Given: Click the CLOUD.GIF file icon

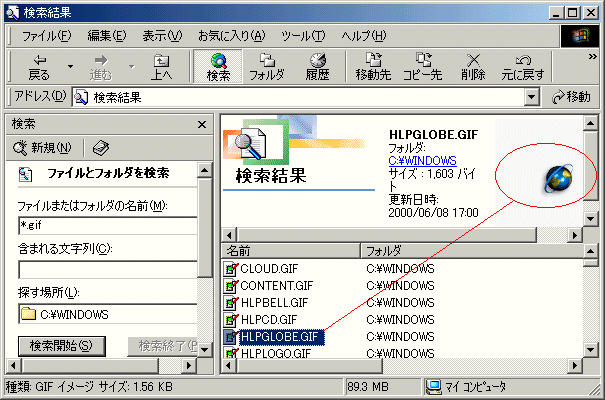Looking at the screenshot, I should (x=231, y=268).
